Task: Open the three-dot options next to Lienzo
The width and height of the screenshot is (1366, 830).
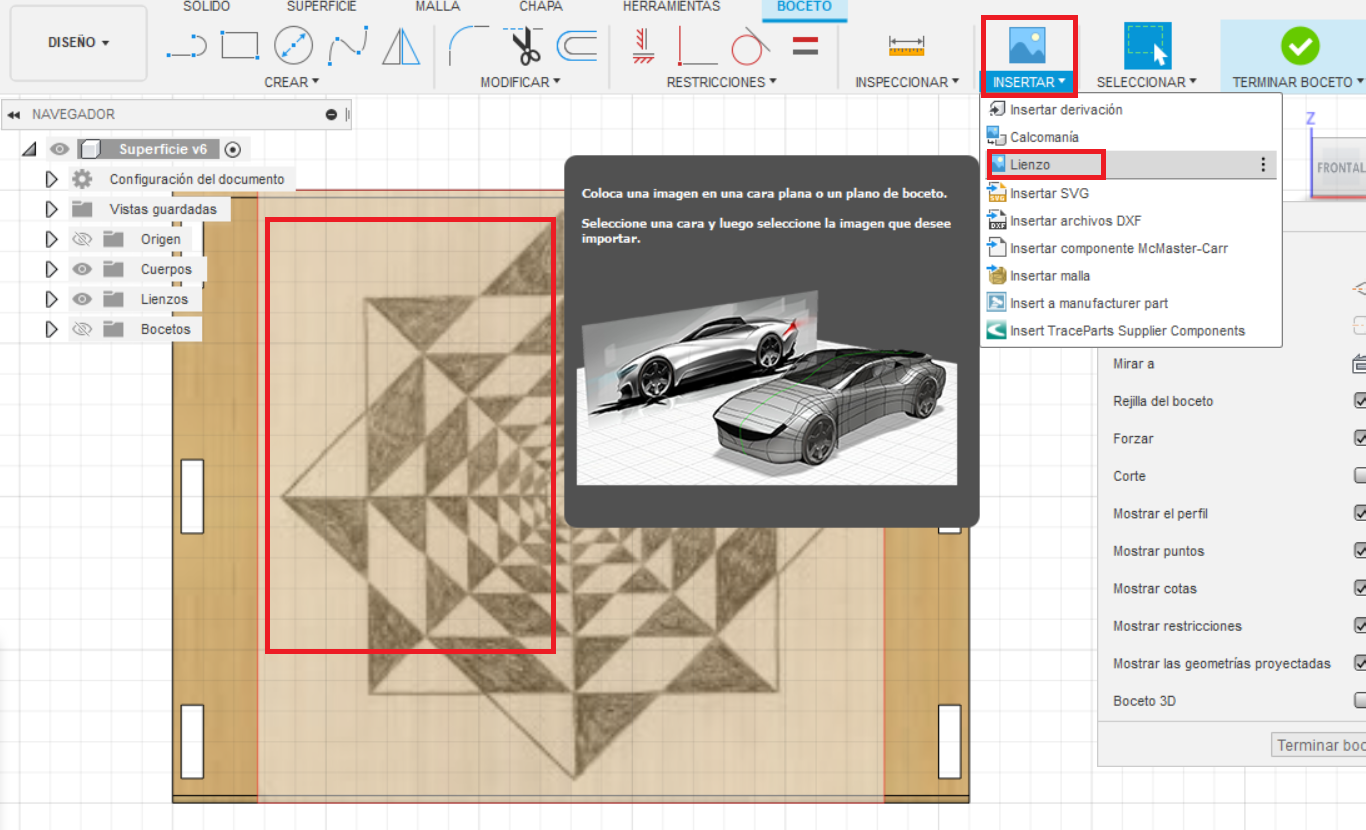Action: tap(1263, 165)
